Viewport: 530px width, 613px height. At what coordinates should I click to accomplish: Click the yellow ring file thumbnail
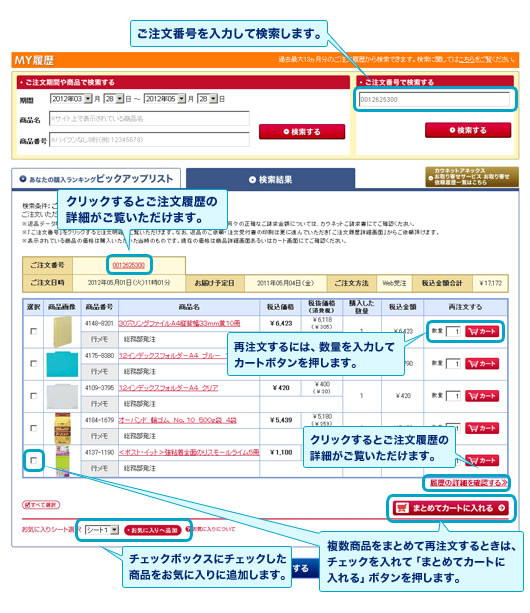click(x=62, y=332)
